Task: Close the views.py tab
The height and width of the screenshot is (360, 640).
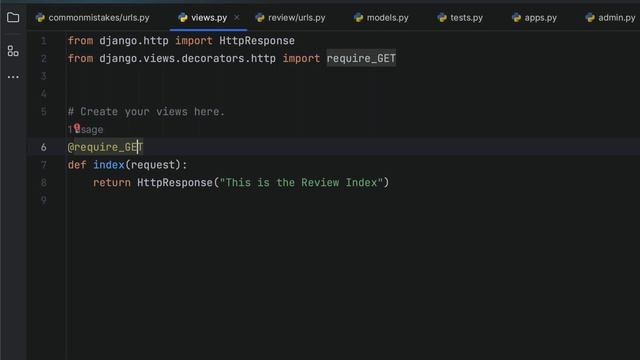Action: tap(236, 18)
